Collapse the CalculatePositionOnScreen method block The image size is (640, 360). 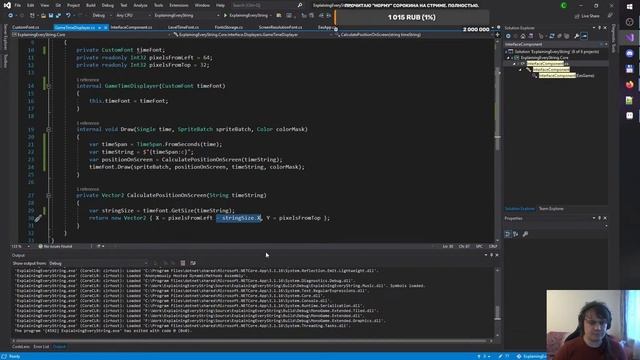pos(49,196)
